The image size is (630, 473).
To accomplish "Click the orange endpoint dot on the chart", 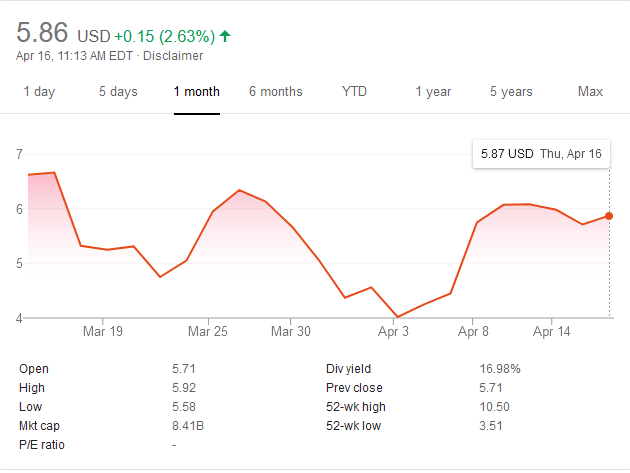I will pos(609,216).
